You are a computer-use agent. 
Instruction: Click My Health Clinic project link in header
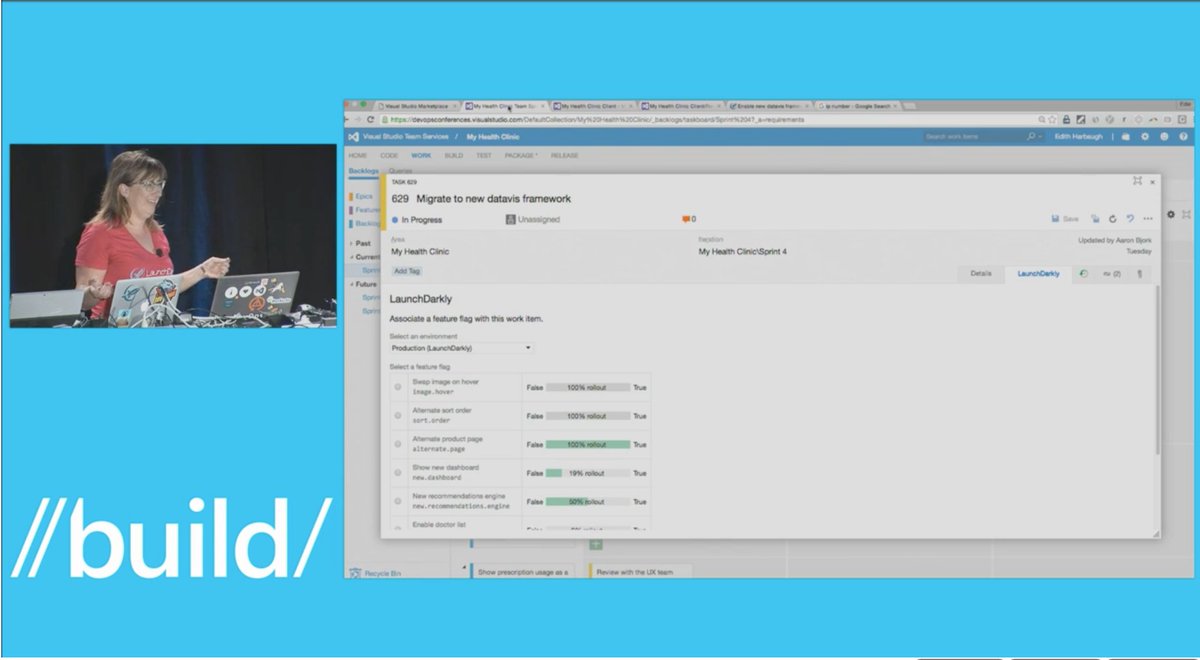pyautogui.click(x=493, y=136)
